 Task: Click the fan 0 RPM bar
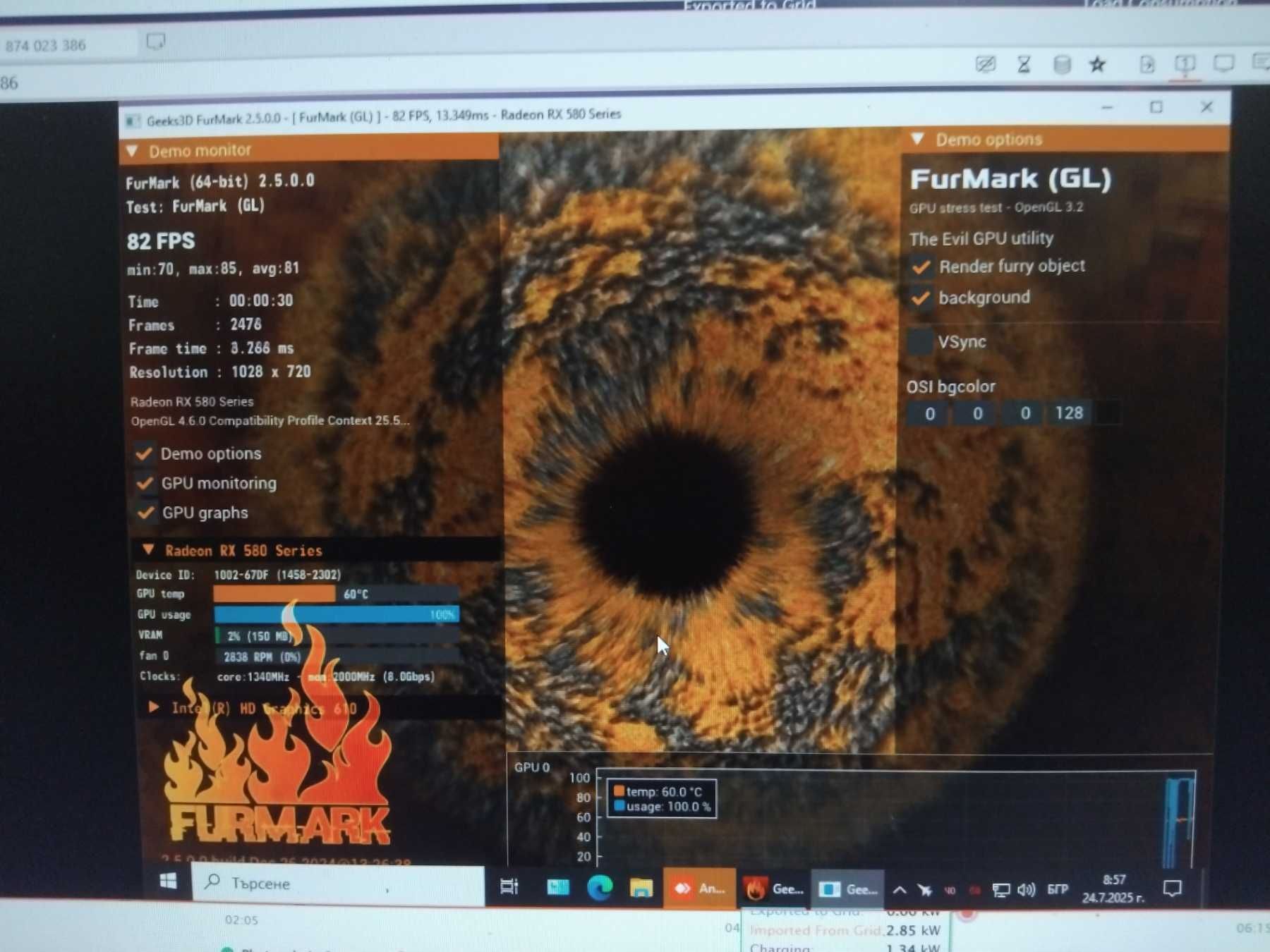pyautogui.click(x=338, y=657)
